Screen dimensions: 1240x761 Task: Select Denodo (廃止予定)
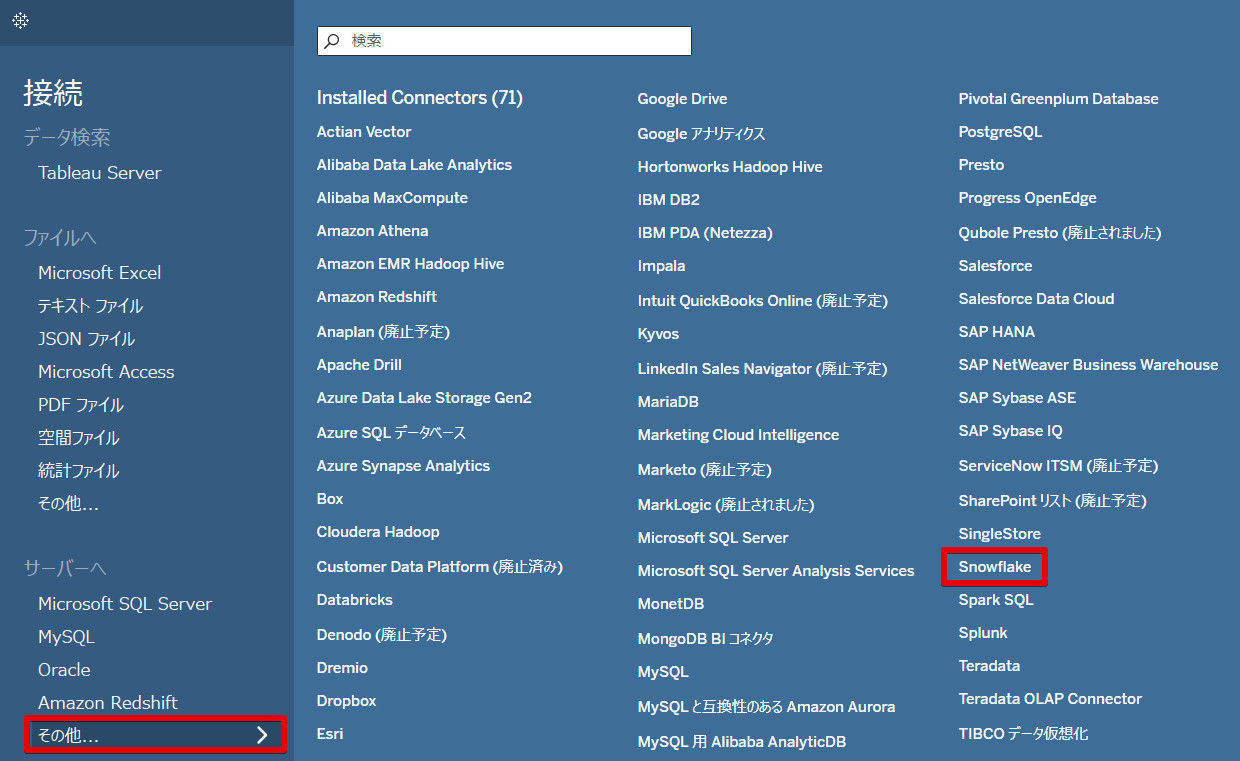382,634
